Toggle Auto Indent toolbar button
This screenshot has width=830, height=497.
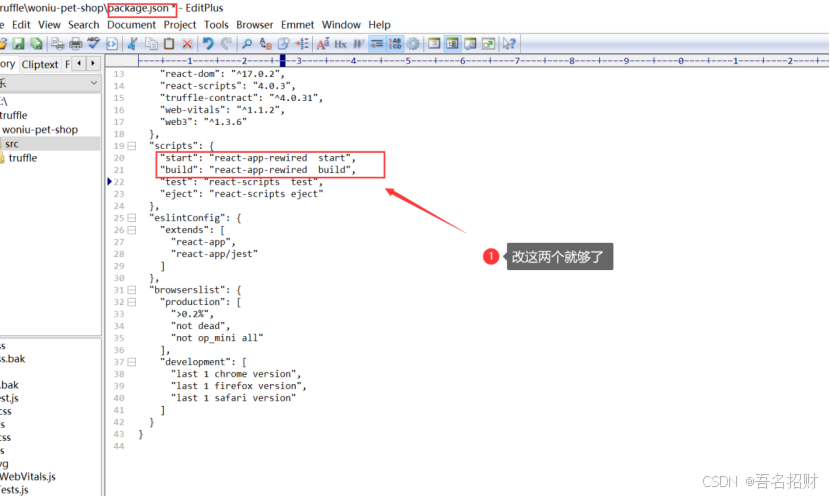pos(376,44)
